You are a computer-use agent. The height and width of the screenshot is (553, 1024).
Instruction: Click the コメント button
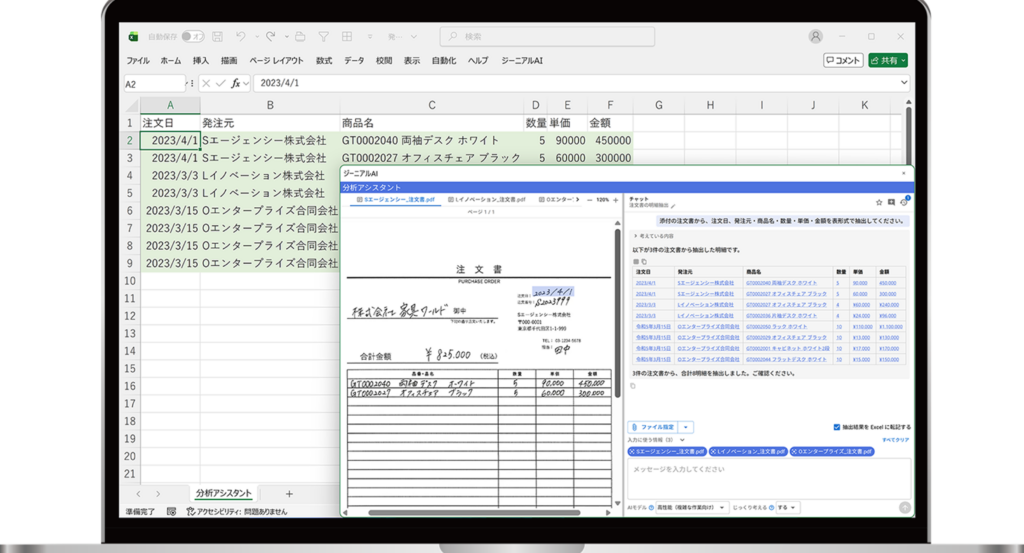843,60
